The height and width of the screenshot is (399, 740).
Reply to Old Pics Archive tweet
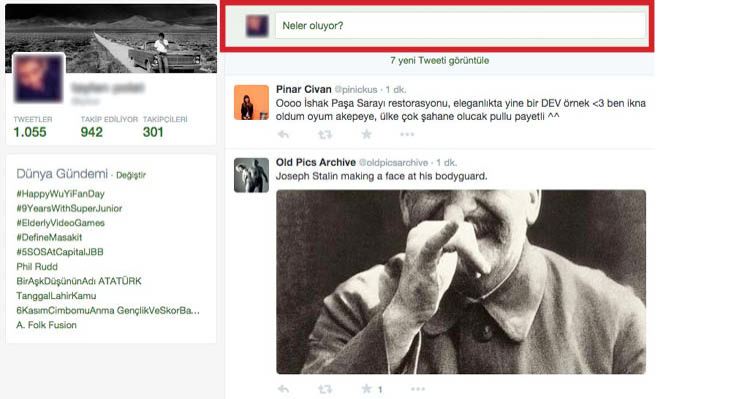pyautogui.click(x=283, y=389)
